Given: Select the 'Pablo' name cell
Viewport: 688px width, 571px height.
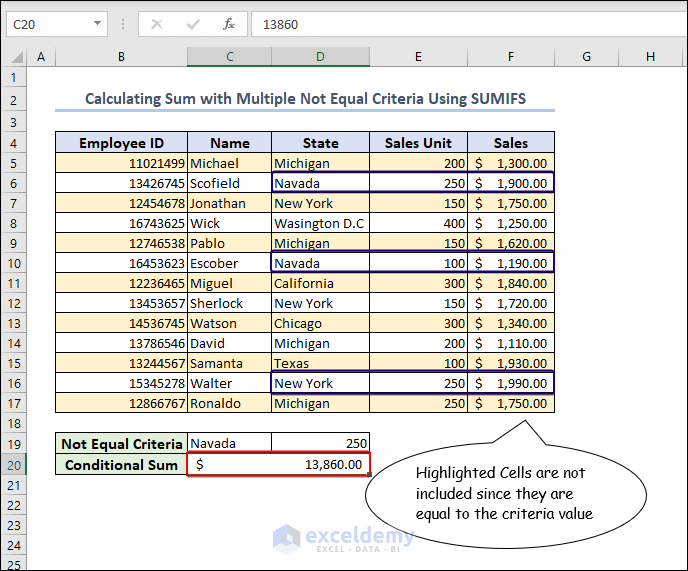Looking at the screenshot, I should (x=229, y=244).
